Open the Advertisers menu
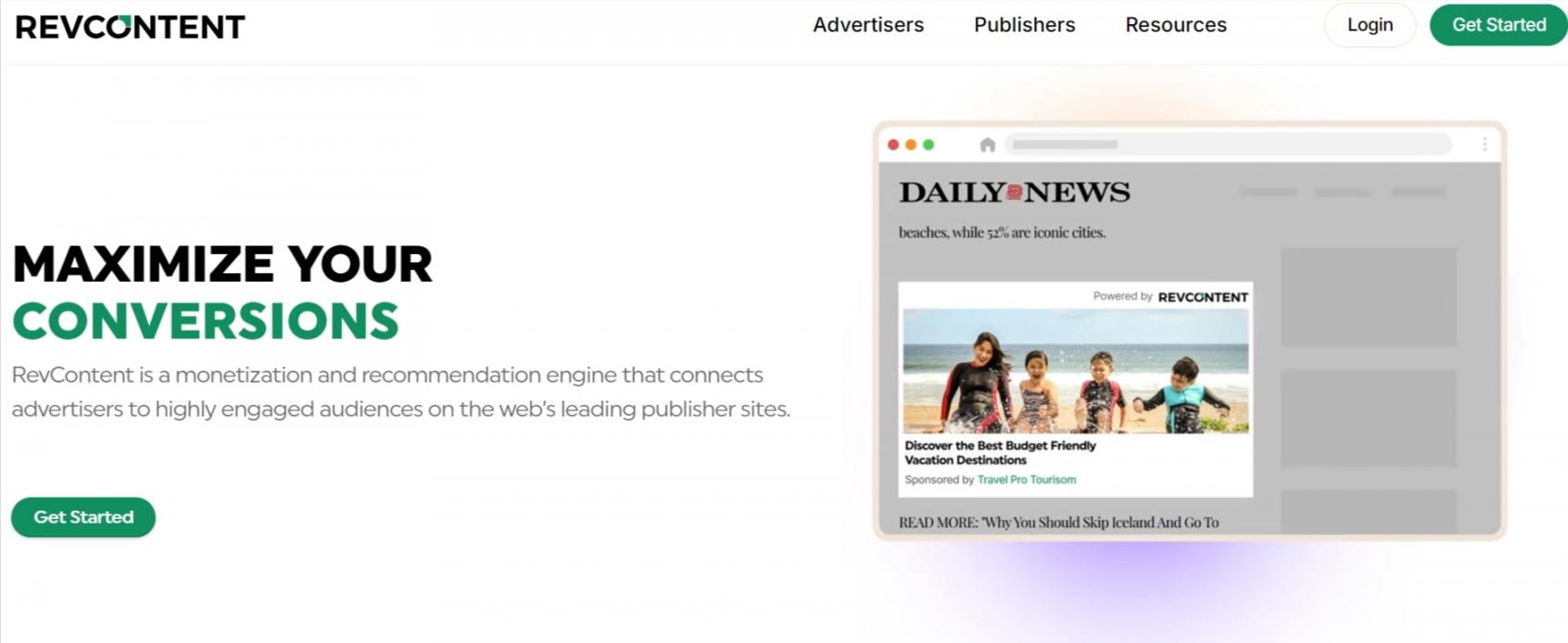This screenshot has width=1568, height=643. [x=868, y=25]
